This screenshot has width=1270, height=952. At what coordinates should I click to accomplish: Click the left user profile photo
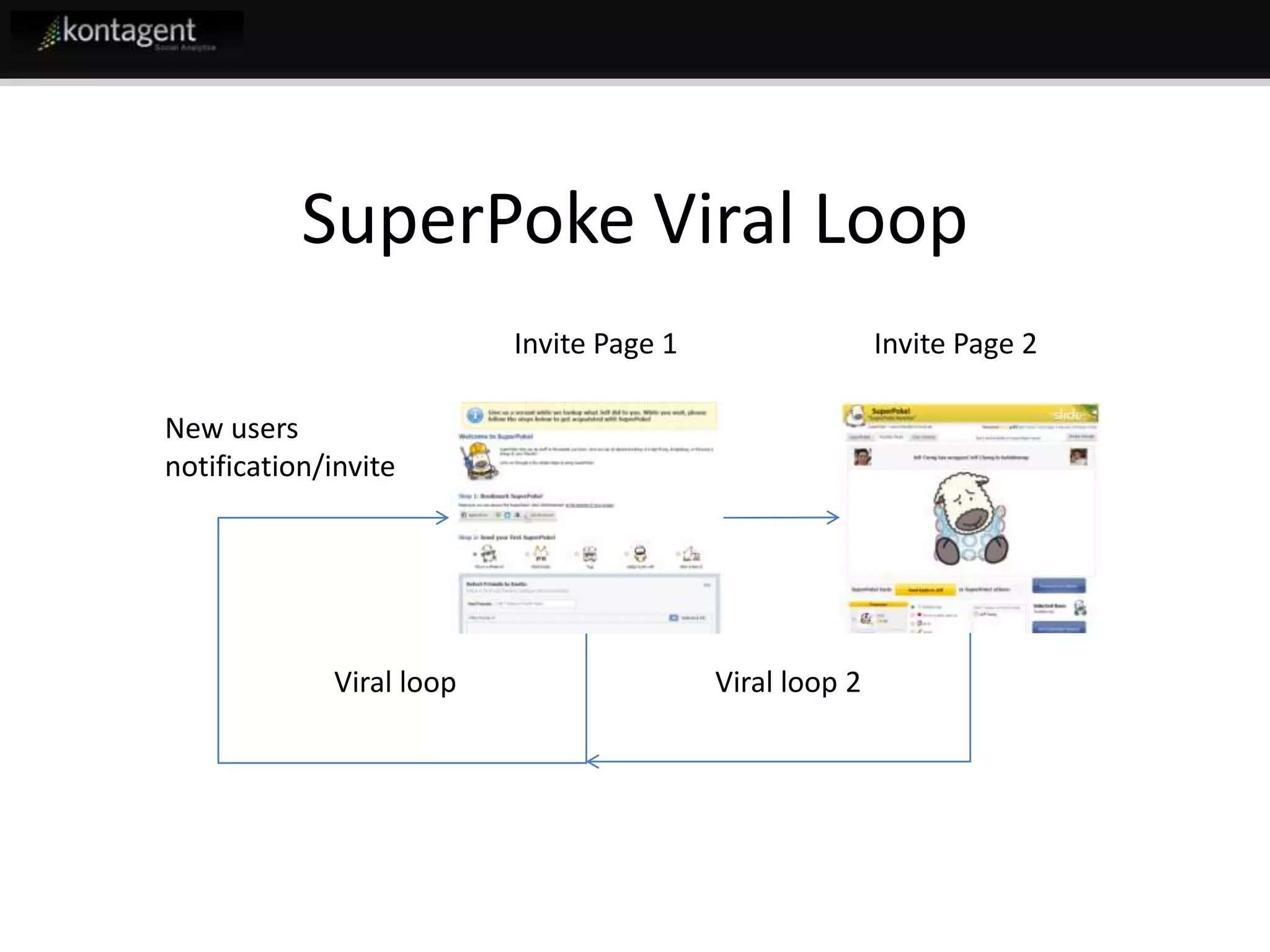pyautogui.click(x=863, y=457)
